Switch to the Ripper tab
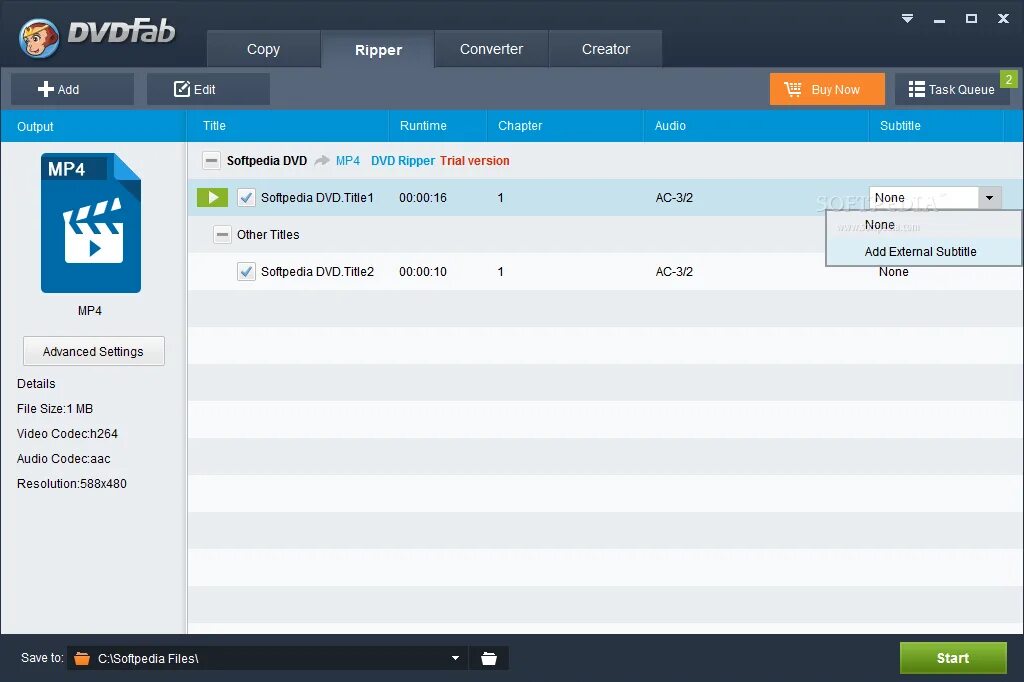 pyautogui.click(x=378, y=50)
